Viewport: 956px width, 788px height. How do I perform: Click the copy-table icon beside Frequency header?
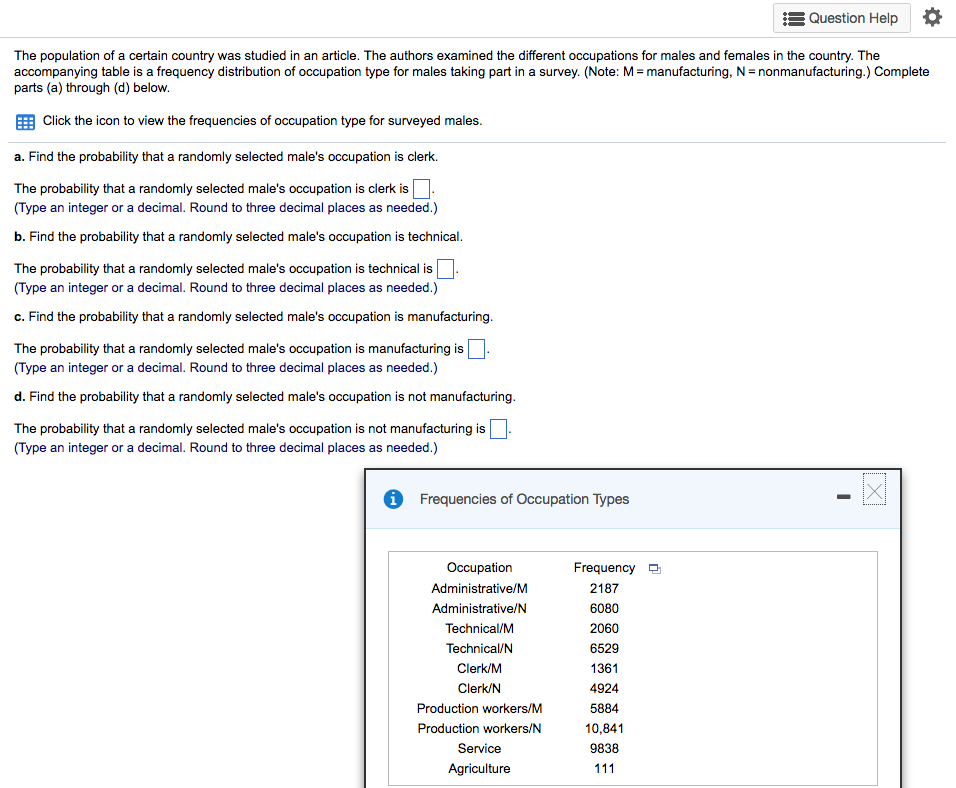[x=655, y=568]
